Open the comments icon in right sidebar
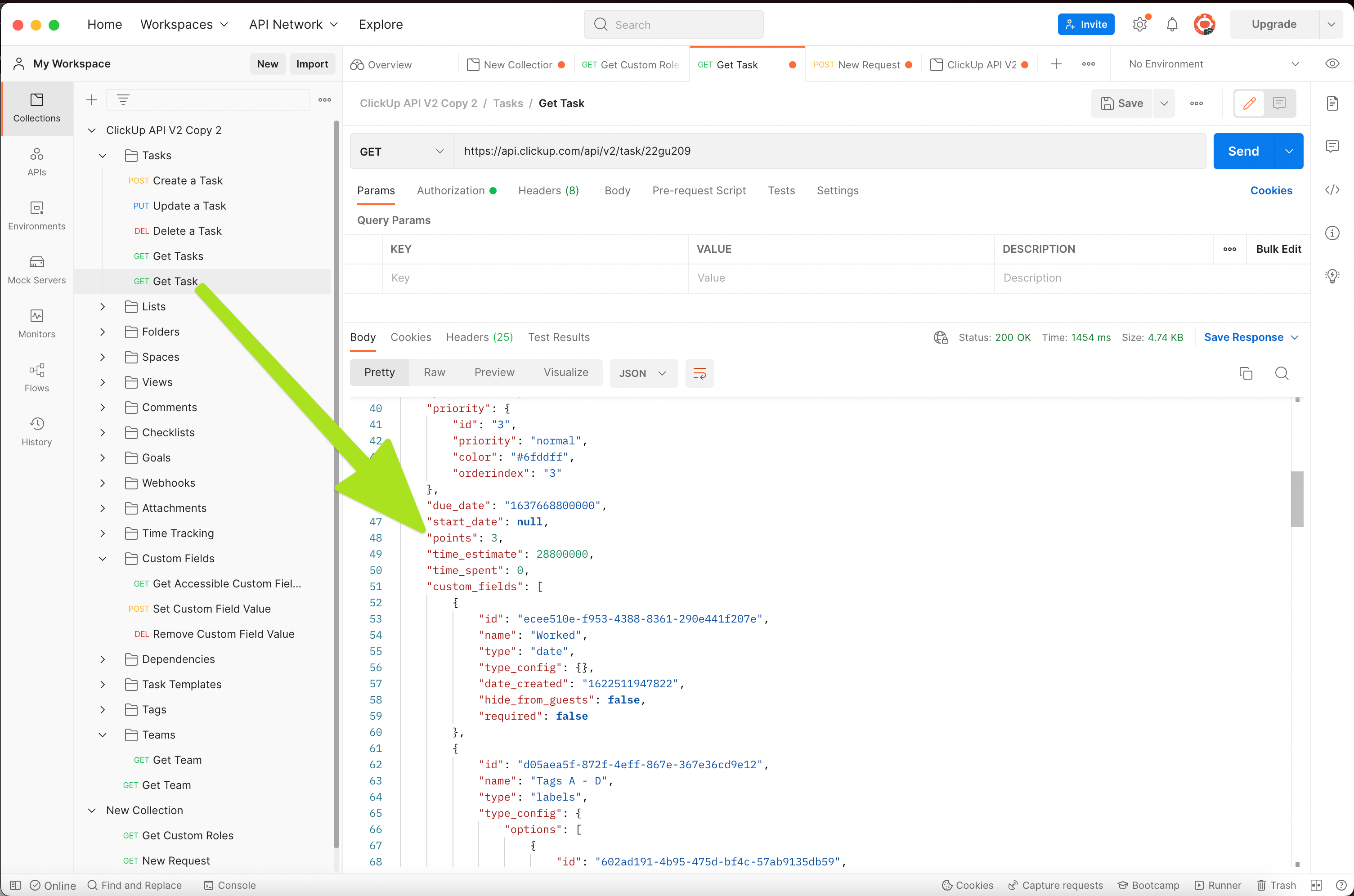This screenshot has height=896, width=1354. tap(1332, 146)
